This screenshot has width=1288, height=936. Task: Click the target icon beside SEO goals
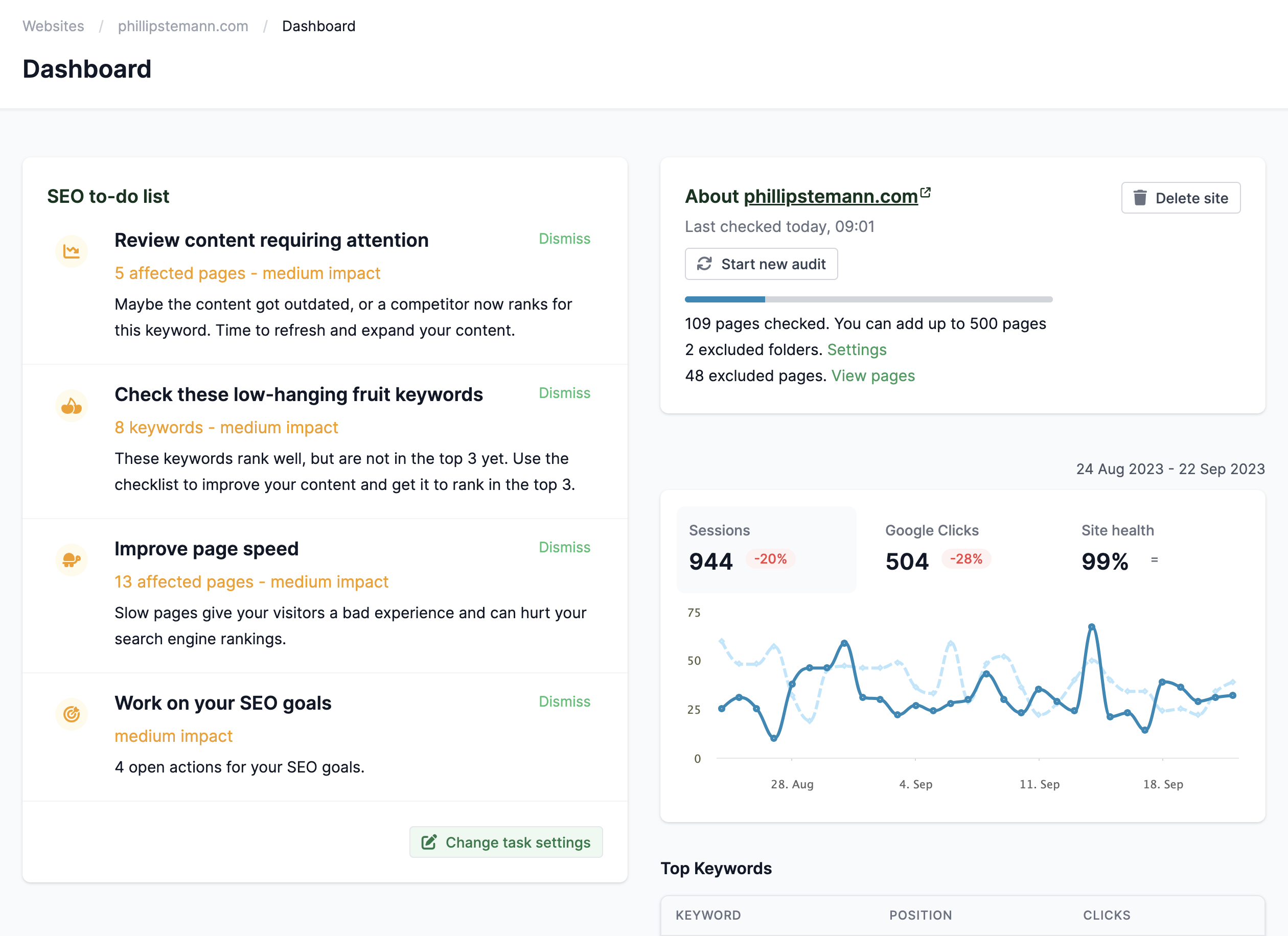[x=72, y=714]
